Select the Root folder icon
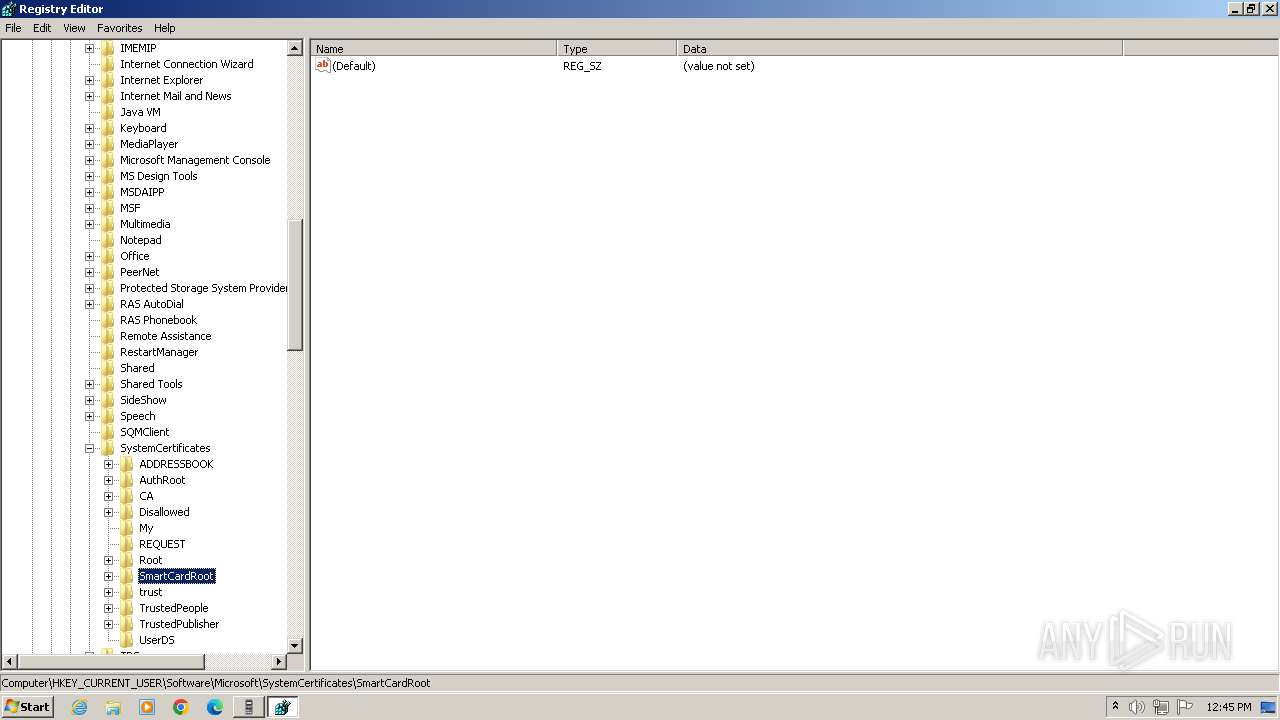Screen dimensions: 1280x720 127,560
